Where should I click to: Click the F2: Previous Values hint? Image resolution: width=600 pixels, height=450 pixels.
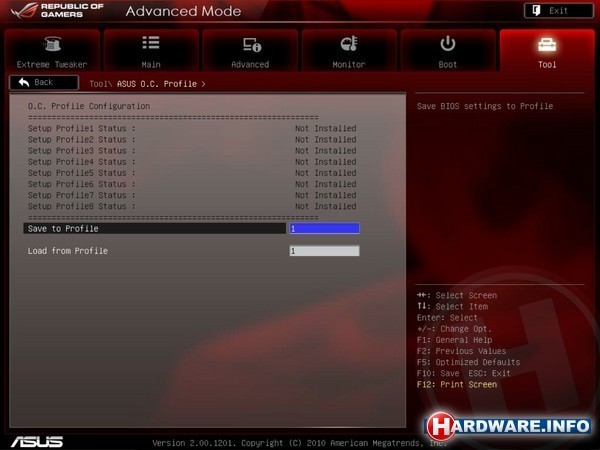(x=461, y=351)
